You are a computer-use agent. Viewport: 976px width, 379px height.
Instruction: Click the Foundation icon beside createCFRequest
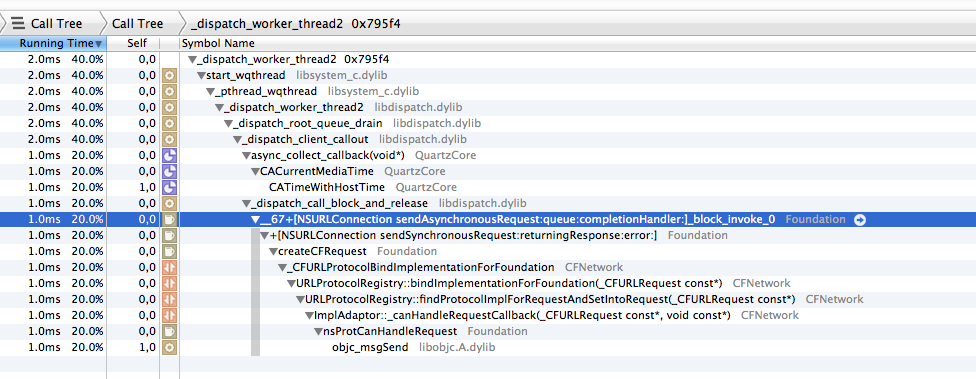tap(169, 251)
